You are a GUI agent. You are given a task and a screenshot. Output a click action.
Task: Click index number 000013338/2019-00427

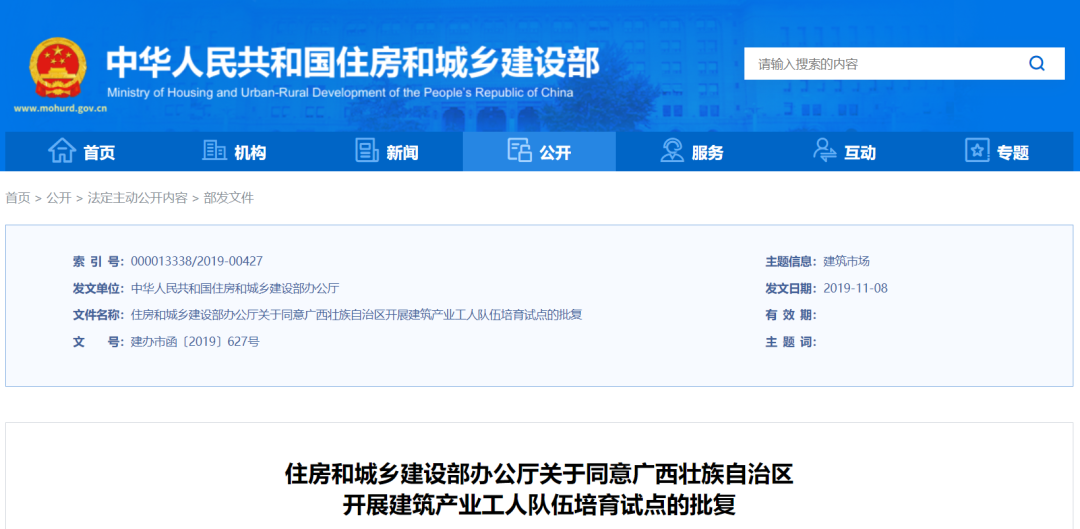[x=197, y=262]
